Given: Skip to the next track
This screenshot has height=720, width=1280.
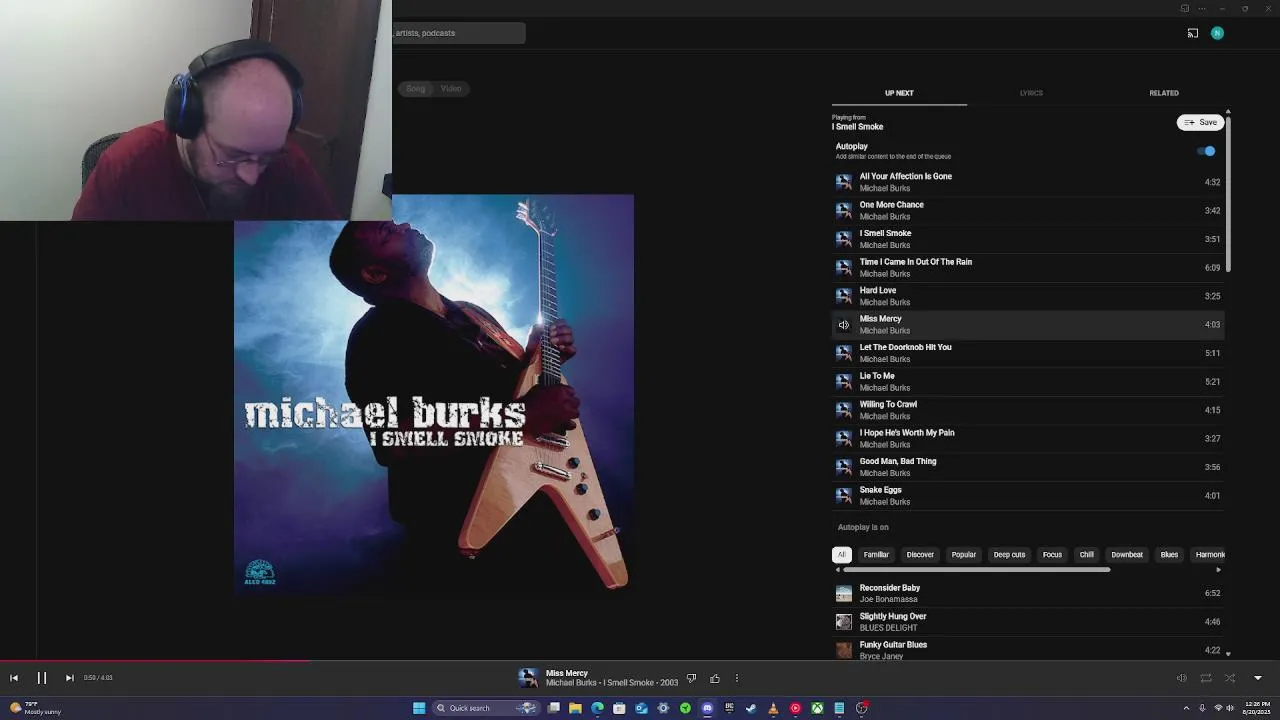Looking at the screenshot, I should tap(69, 678).
